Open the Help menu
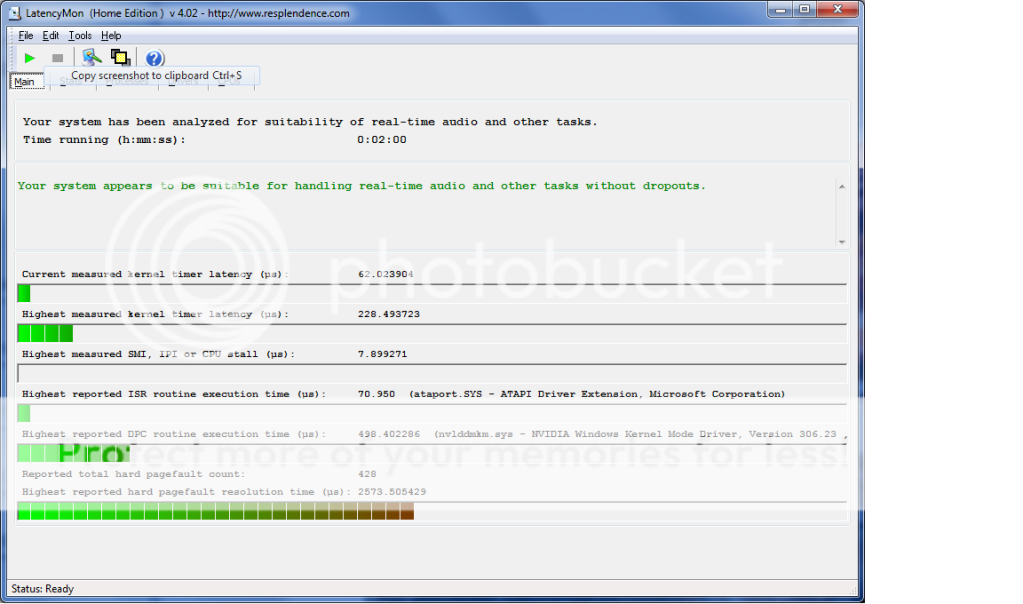Screen dimensions: 1023x604 (x=111, y=34)
